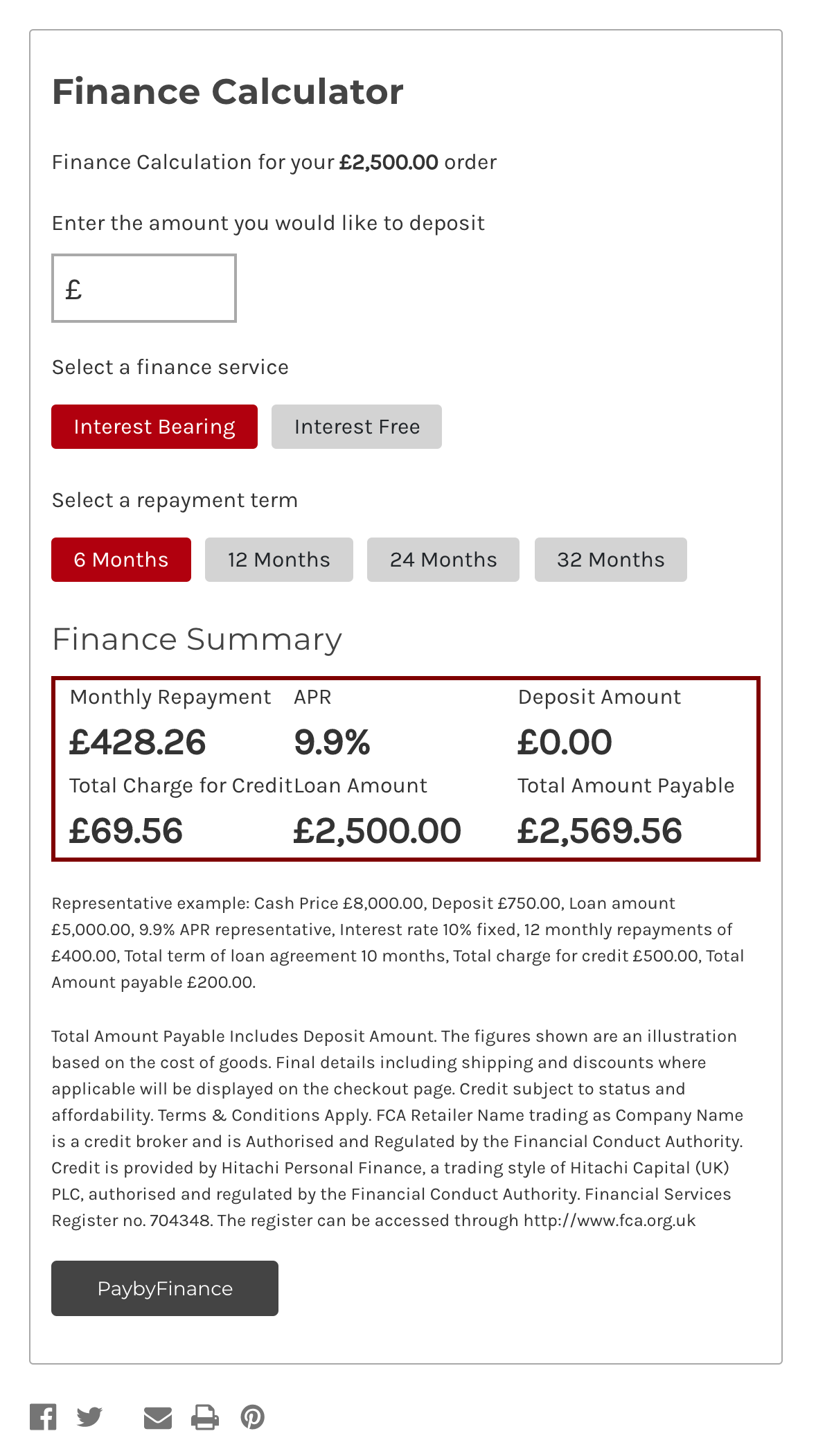Share the page on Facebook
Viewport: 816px width, 1456px height.
click(x=43, y=1417)
